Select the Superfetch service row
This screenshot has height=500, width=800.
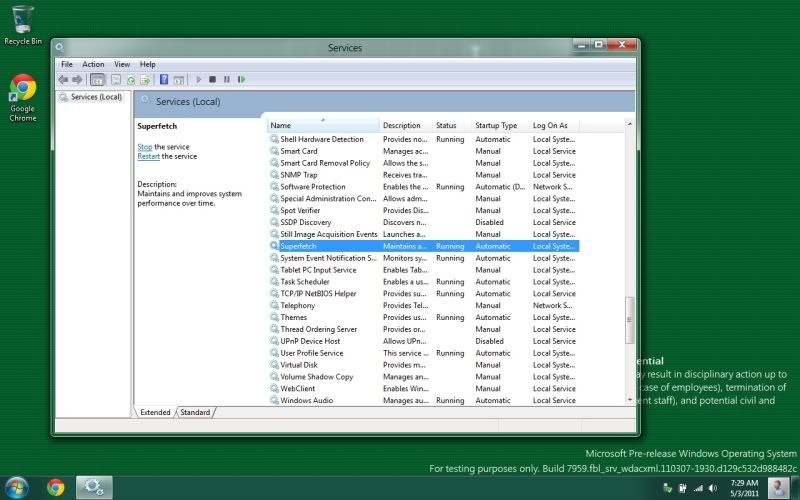coord(423,246)
